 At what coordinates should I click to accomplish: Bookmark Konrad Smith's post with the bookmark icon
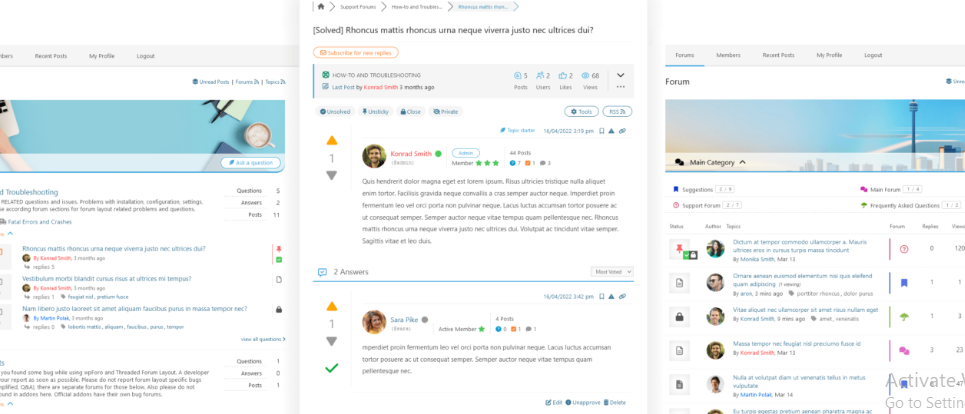(x=601, y=131)
